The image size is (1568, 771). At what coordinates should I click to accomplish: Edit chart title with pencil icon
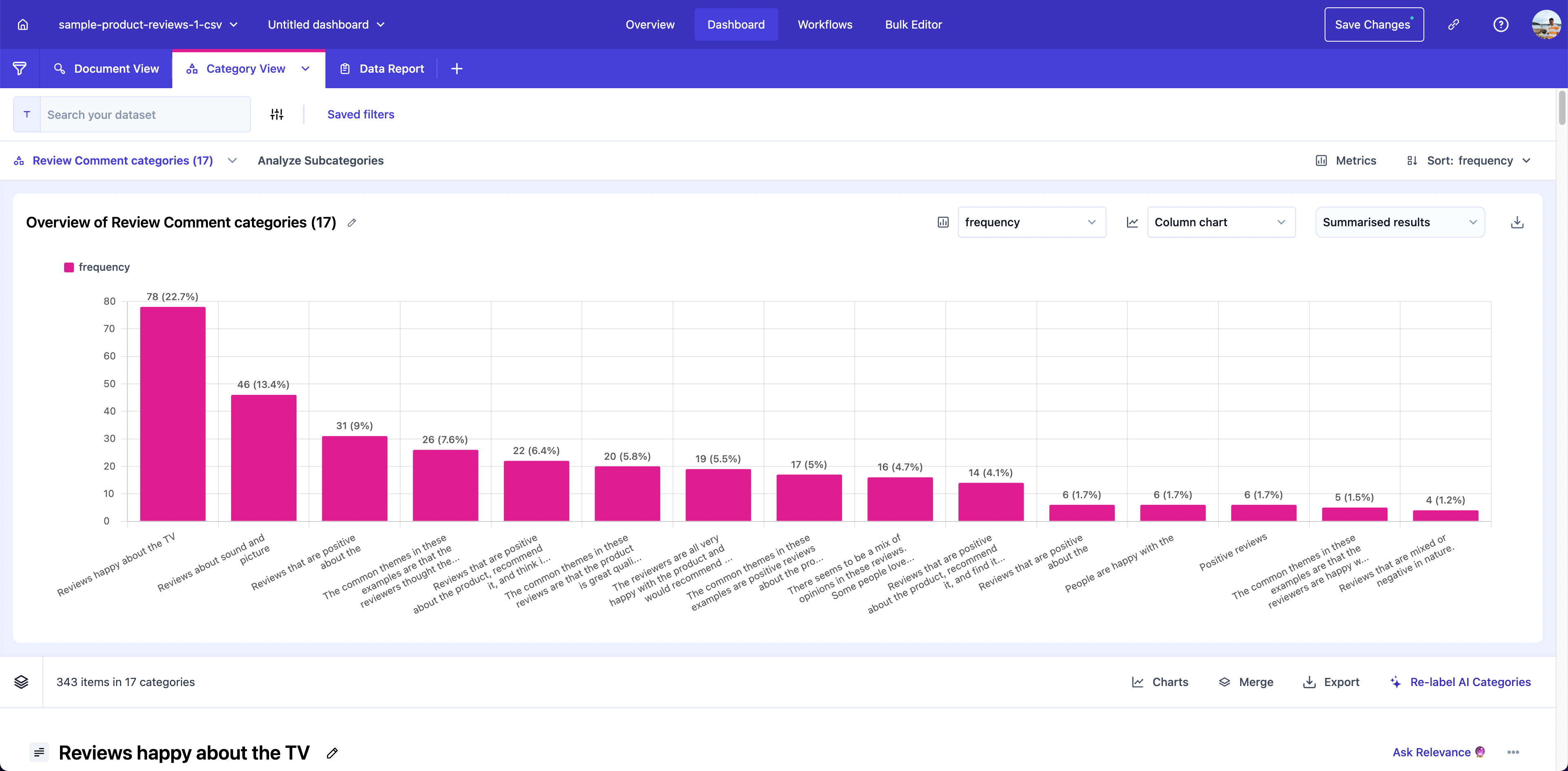[352, 223]
